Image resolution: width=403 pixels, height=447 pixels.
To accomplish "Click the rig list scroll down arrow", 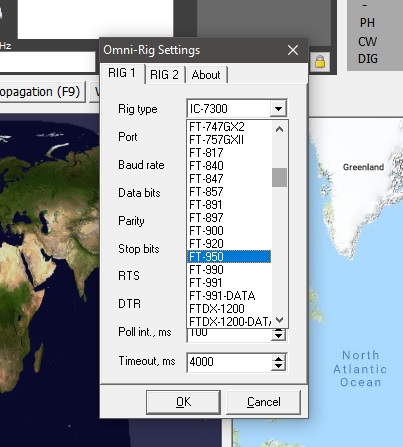I will click(x=279, y=320).
